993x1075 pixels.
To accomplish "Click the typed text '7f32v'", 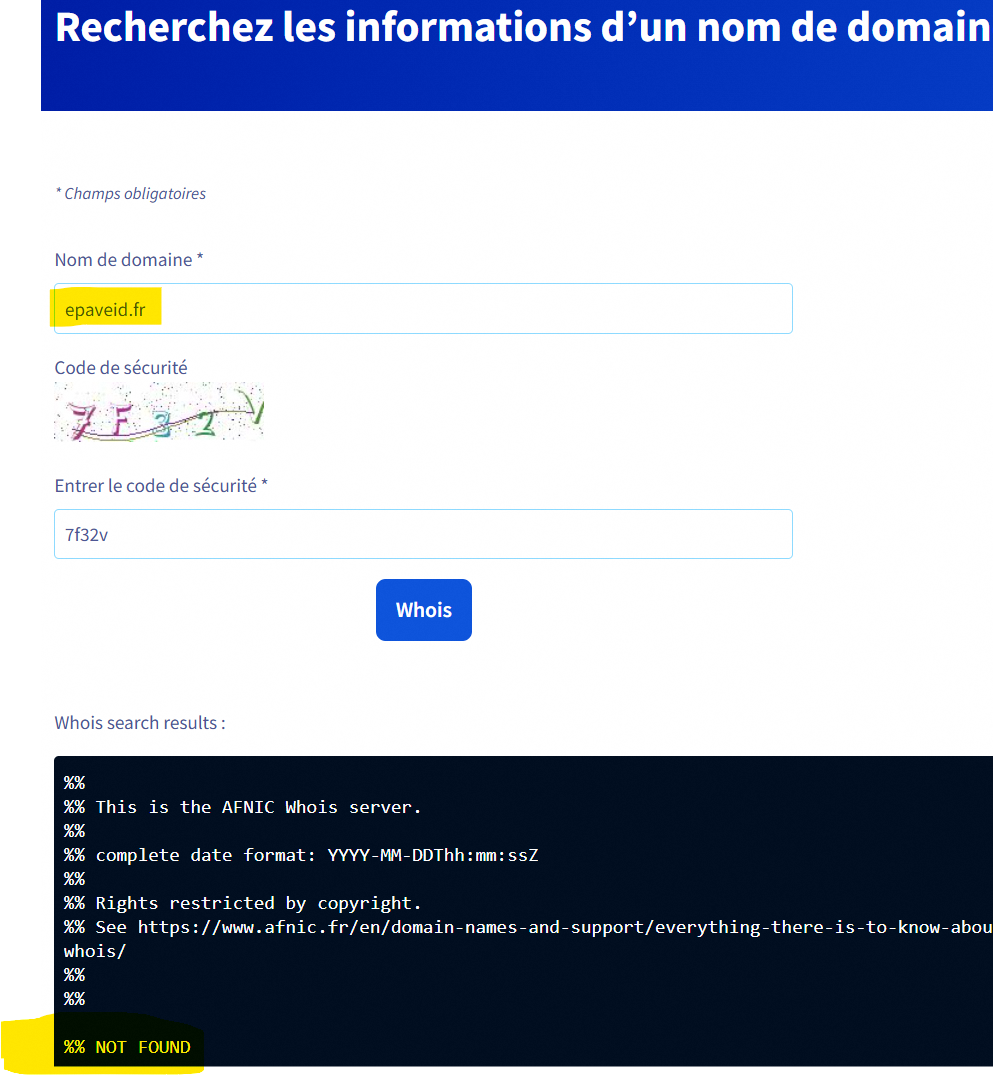I will [87, 535].
